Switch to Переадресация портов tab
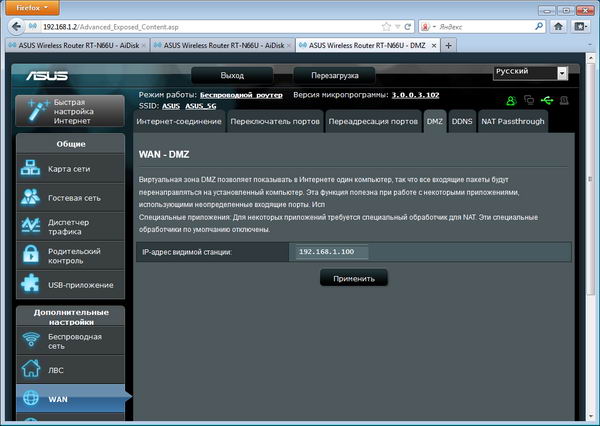This screenshot has width=600, height=426. (x=373, y=121)
